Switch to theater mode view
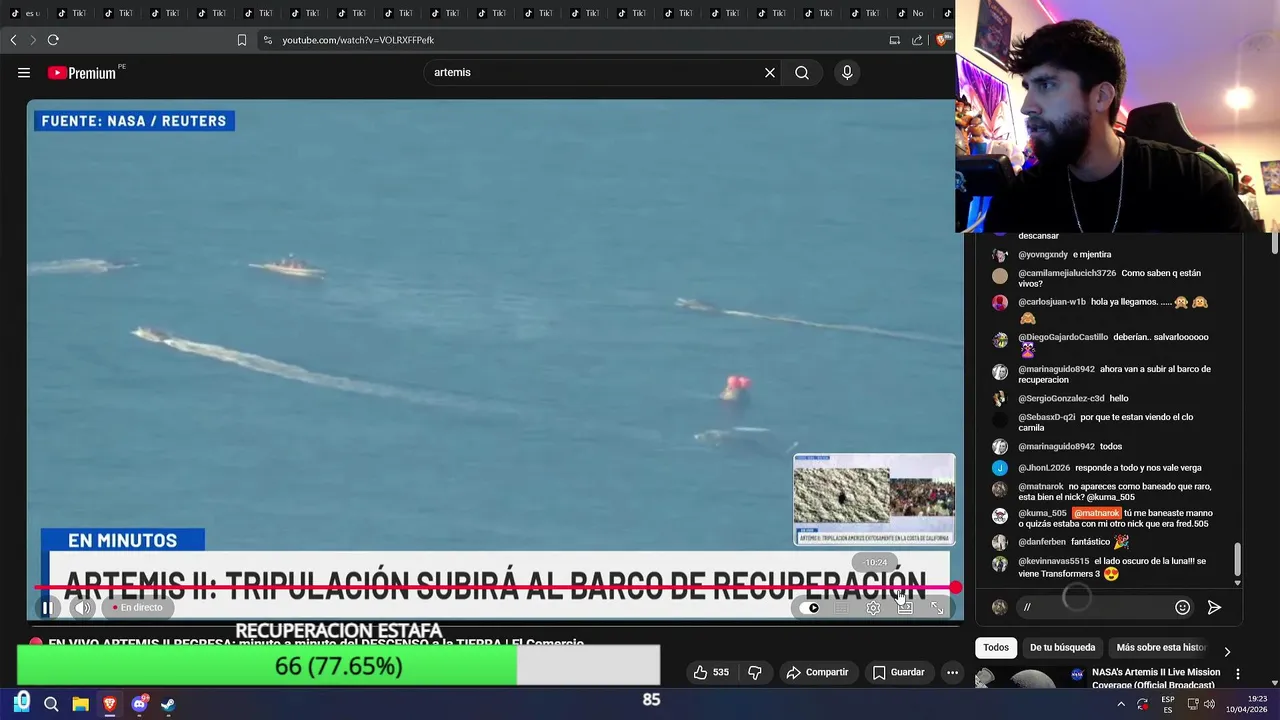This screenshot has height=720, width=1280. tap(905, 607)
